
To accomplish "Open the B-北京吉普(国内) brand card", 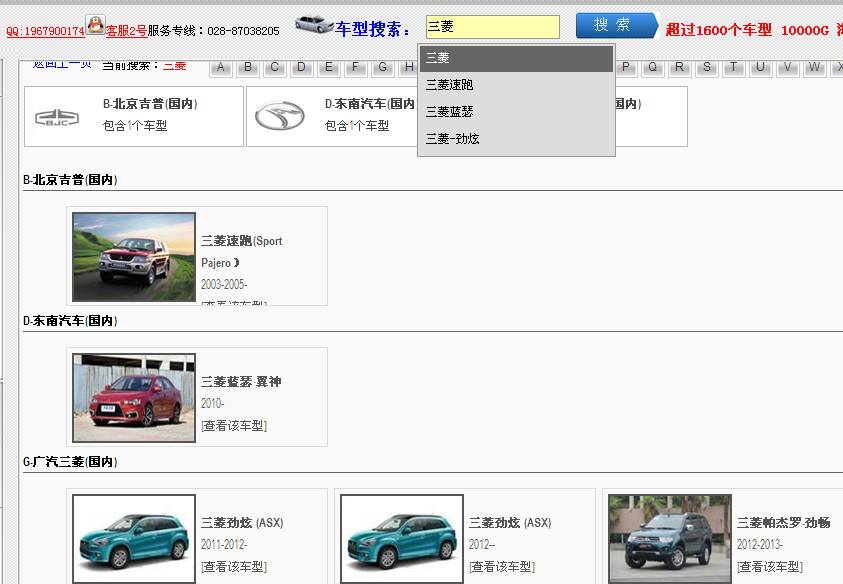I will (134, 116).
